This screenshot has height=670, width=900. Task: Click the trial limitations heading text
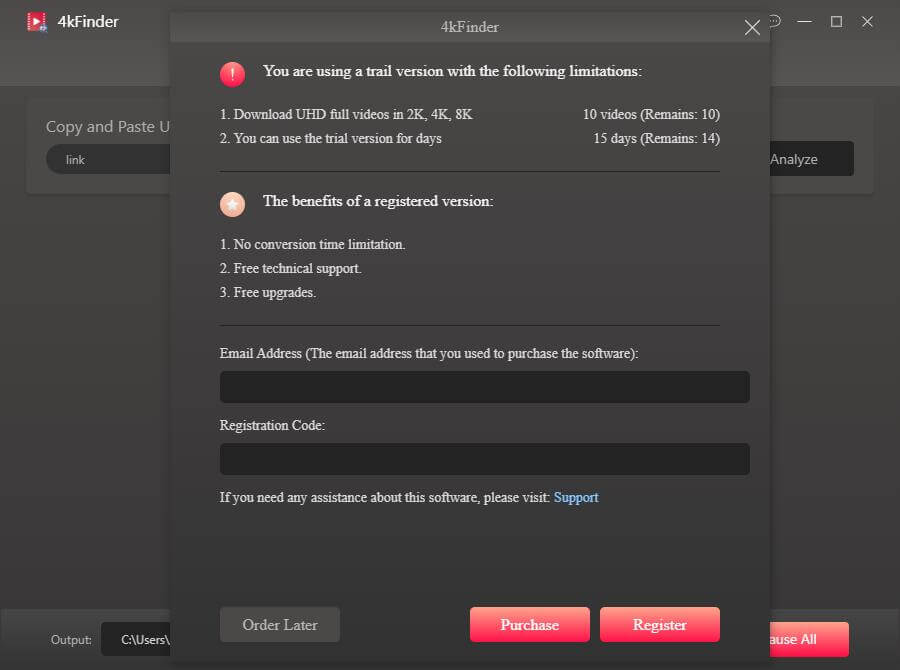452,71
